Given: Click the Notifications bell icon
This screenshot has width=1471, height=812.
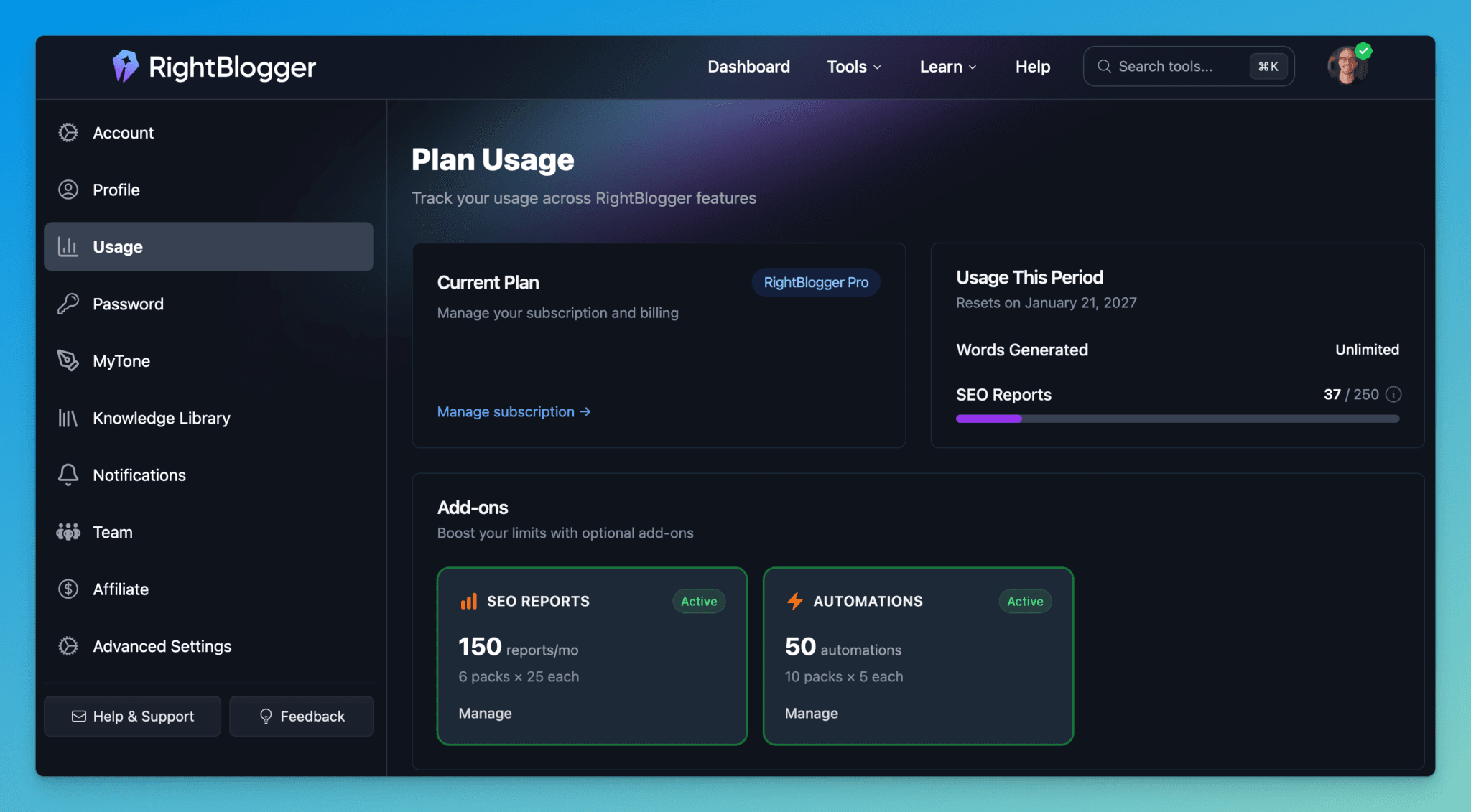Looking at the screenshot, I should [x=68, y=475].
